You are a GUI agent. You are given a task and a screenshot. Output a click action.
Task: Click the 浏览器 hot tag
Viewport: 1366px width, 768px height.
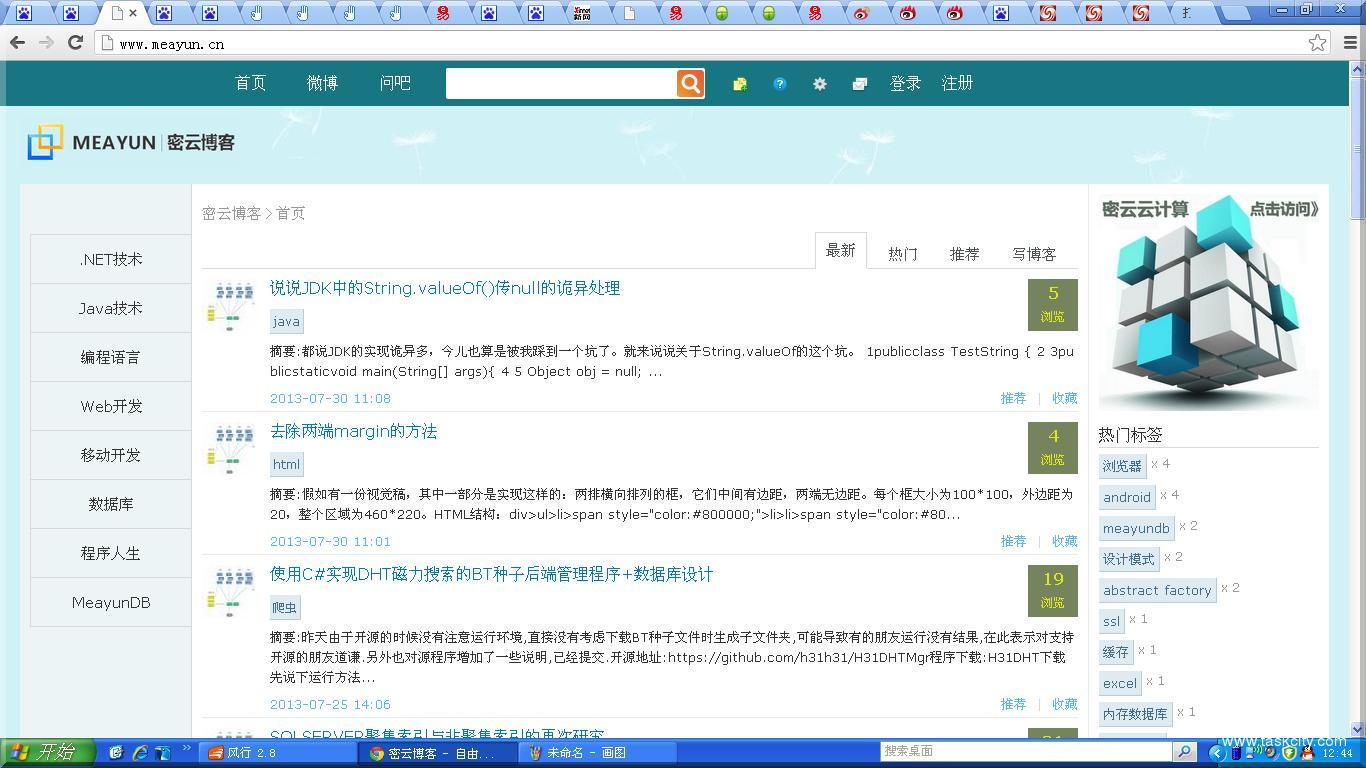pos(1122,466)
